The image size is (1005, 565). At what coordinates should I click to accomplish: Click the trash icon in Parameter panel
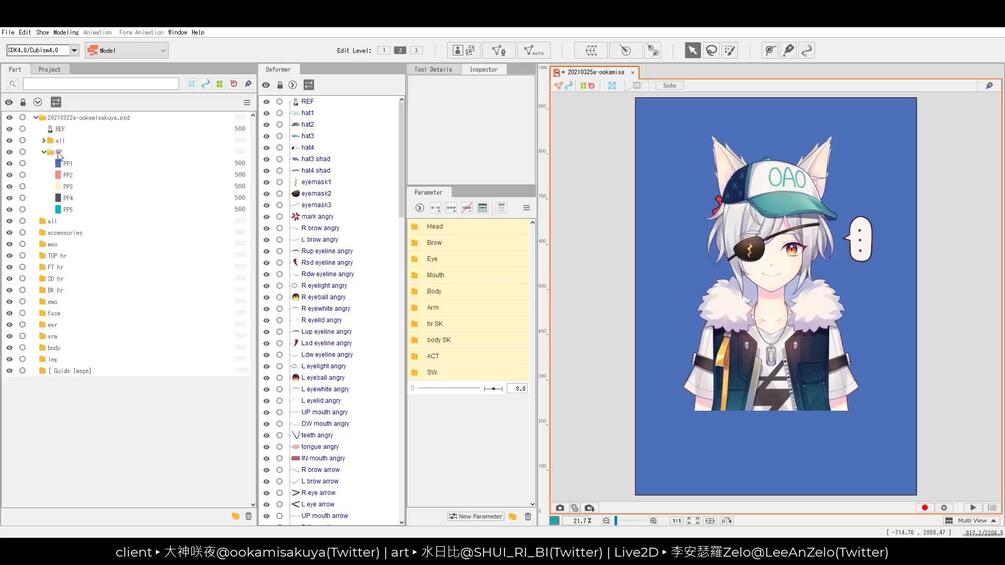527,516
